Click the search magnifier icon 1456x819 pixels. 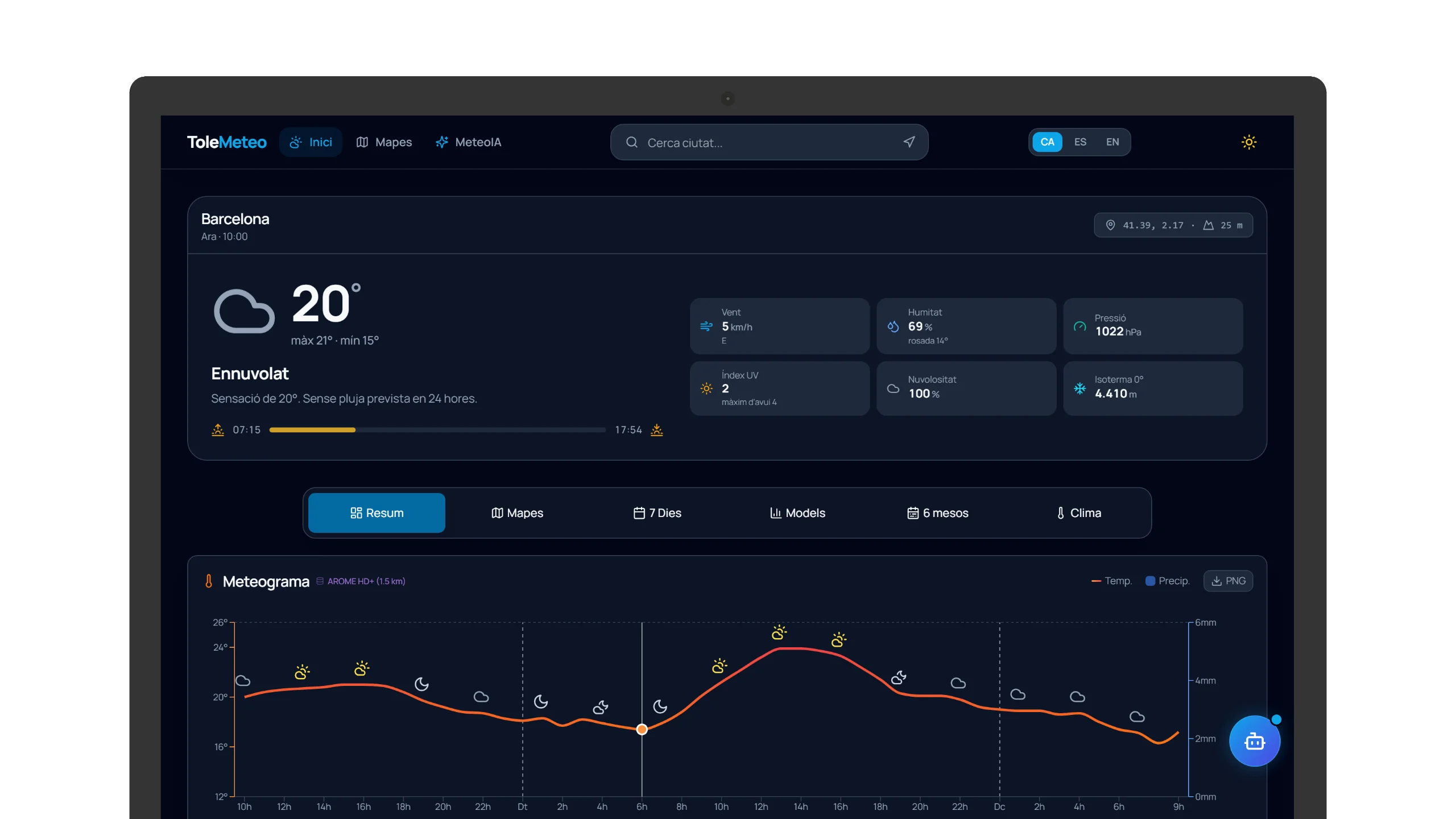(x=632, y=142)
